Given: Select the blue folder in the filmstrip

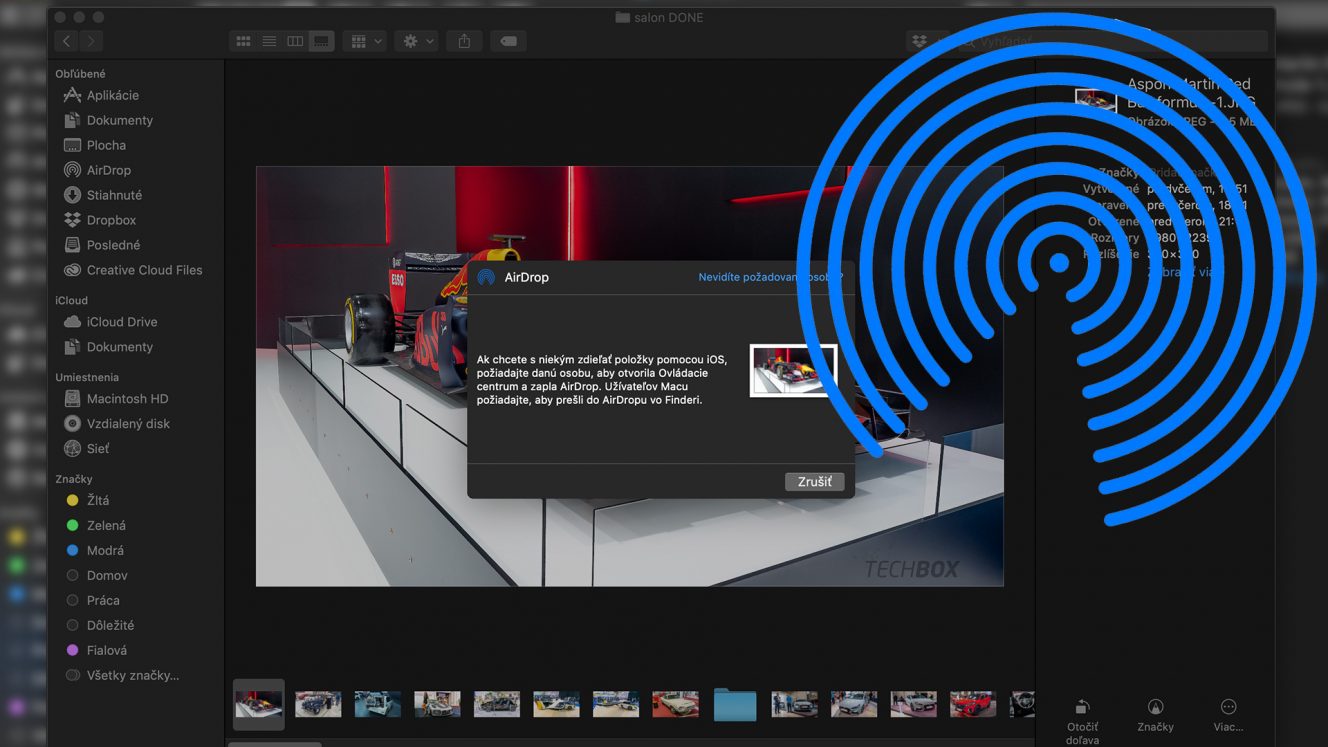Looking at the screenshot, I should tap(735, 704).
